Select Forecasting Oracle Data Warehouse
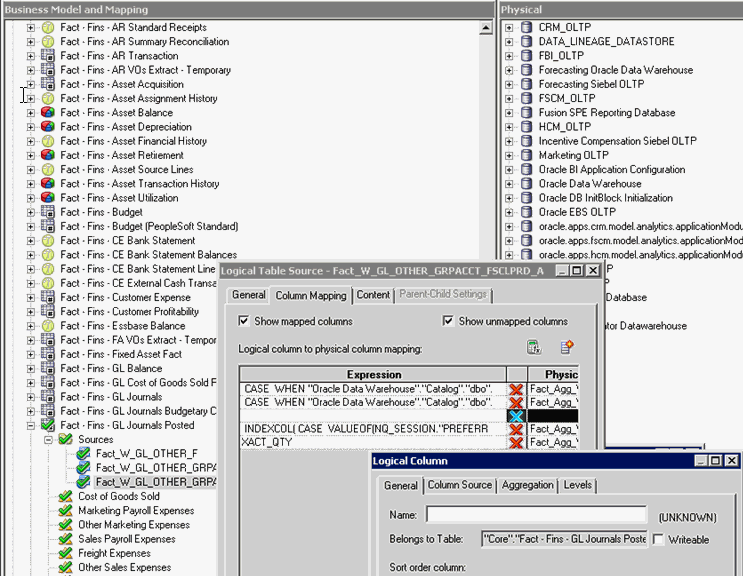 coord(616,70)
